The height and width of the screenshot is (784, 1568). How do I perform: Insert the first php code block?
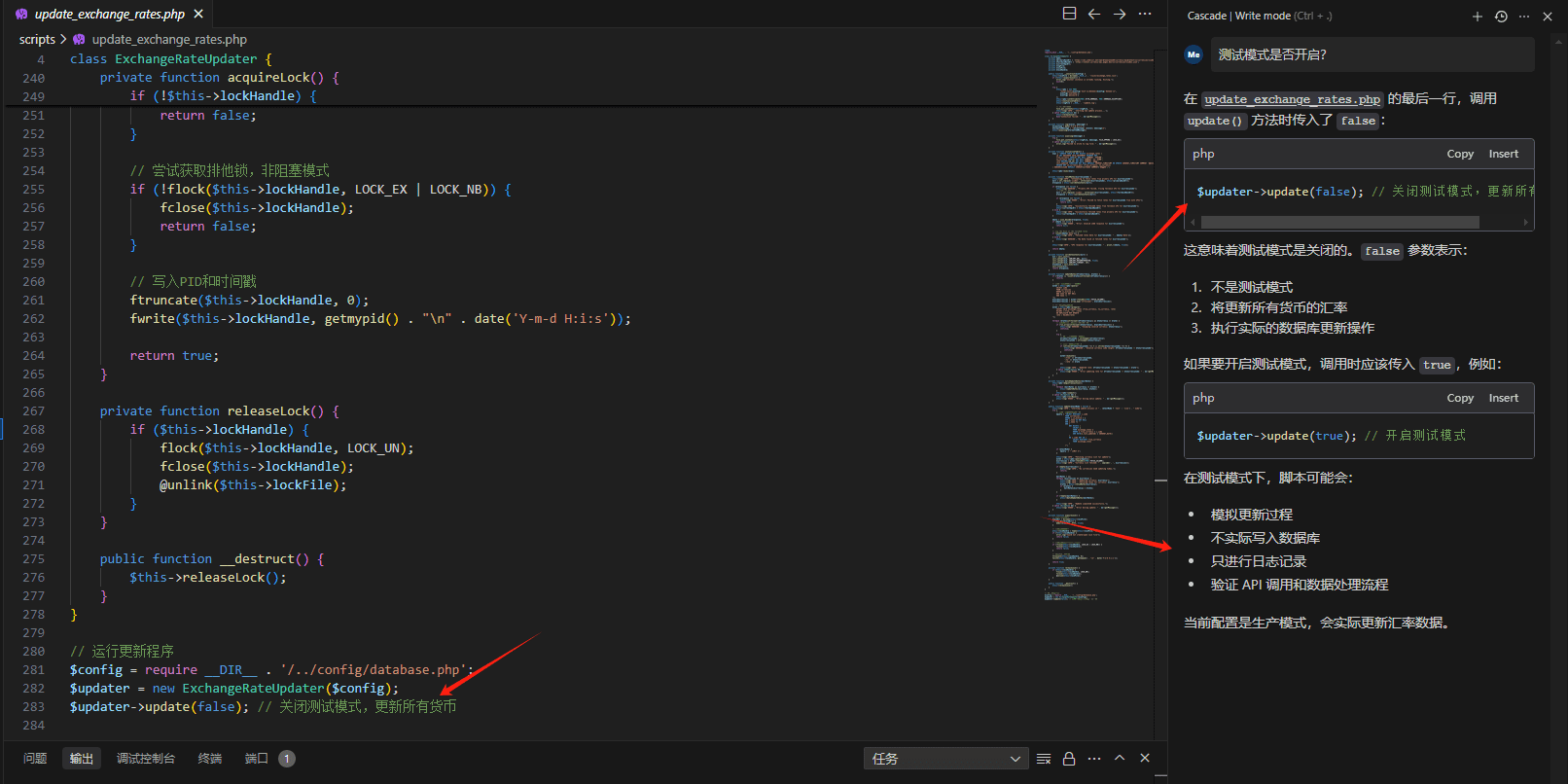pos(1503,154)
